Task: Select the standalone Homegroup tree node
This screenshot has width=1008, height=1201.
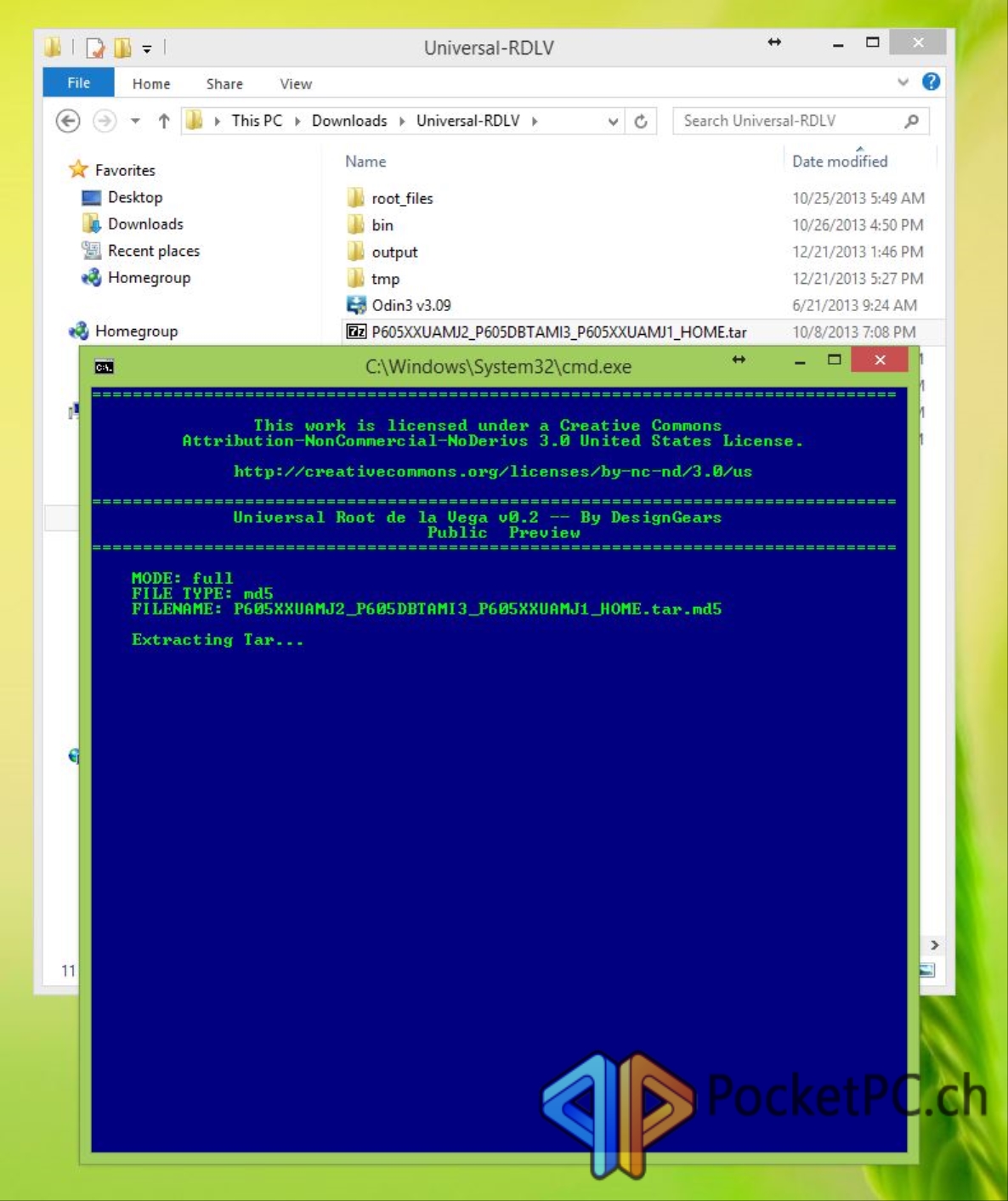Action: coord(135,331)
